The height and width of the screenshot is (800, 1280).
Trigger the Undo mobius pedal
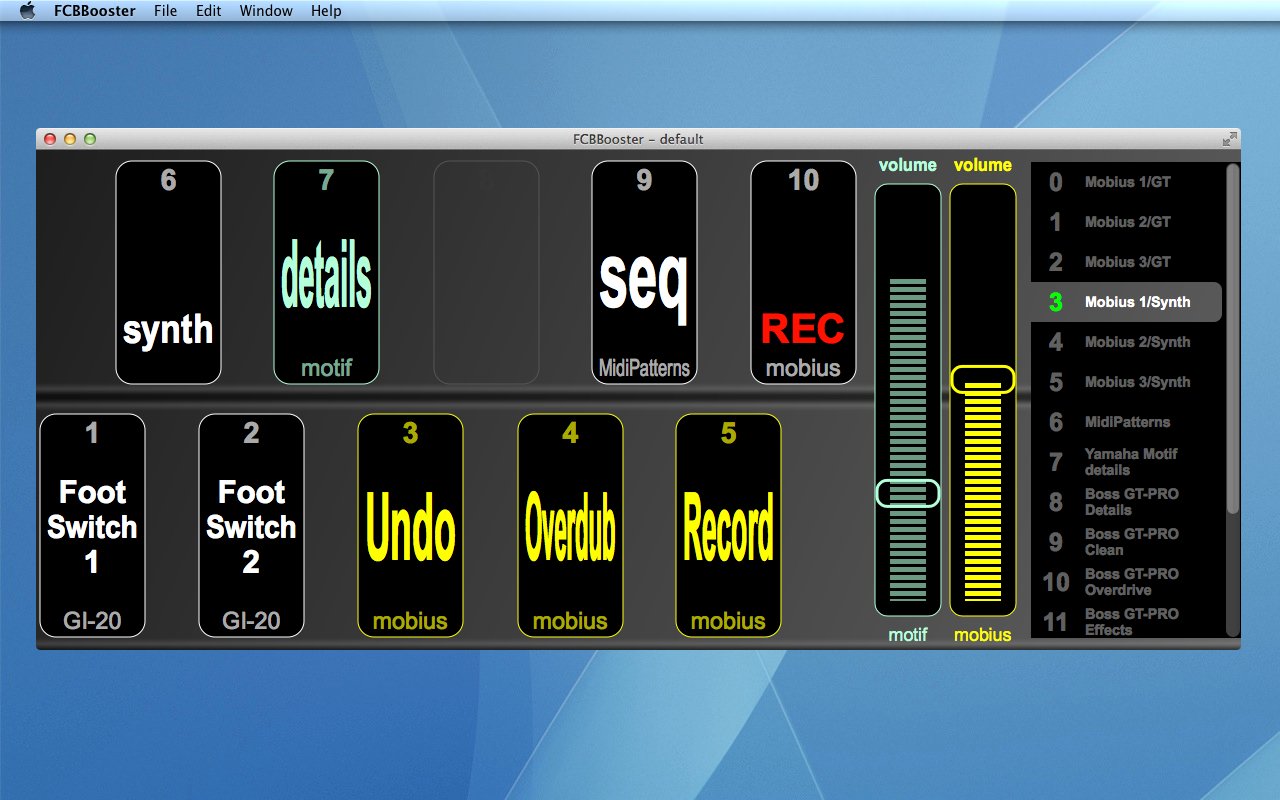tap(410, 526)
